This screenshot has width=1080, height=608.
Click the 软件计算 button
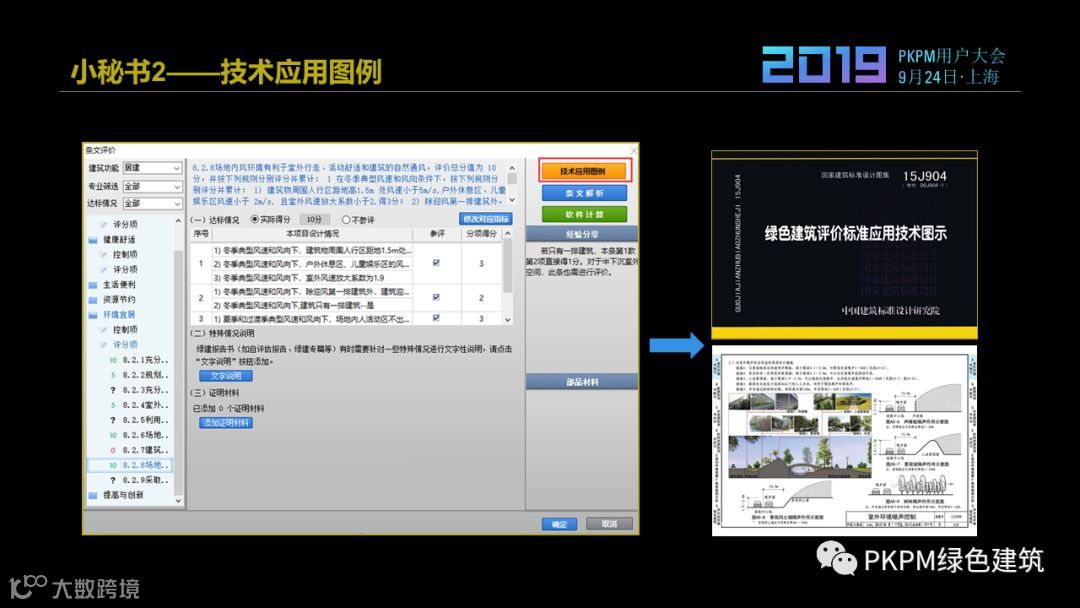tap(584, 214)
